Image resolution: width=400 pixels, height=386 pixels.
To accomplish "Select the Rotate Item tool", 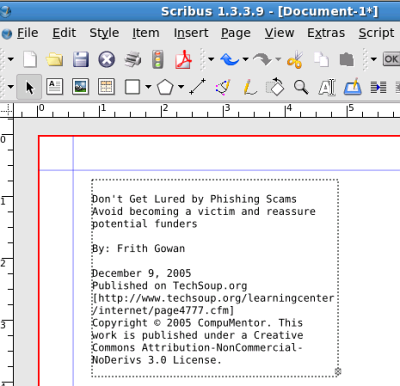I will (x=275, y=87).
